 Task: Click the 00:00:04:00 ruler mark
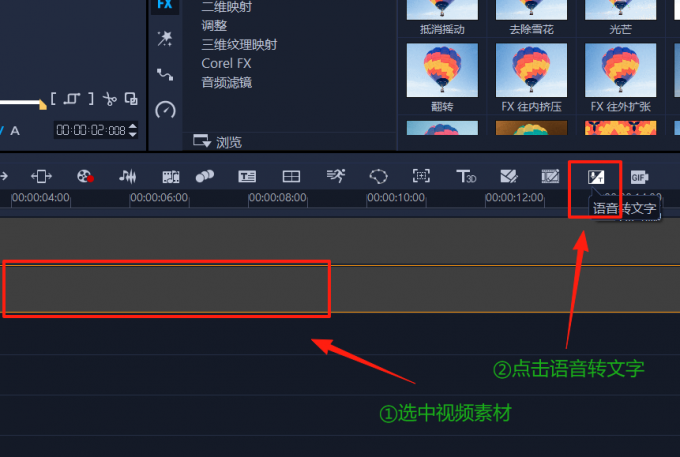40,198
